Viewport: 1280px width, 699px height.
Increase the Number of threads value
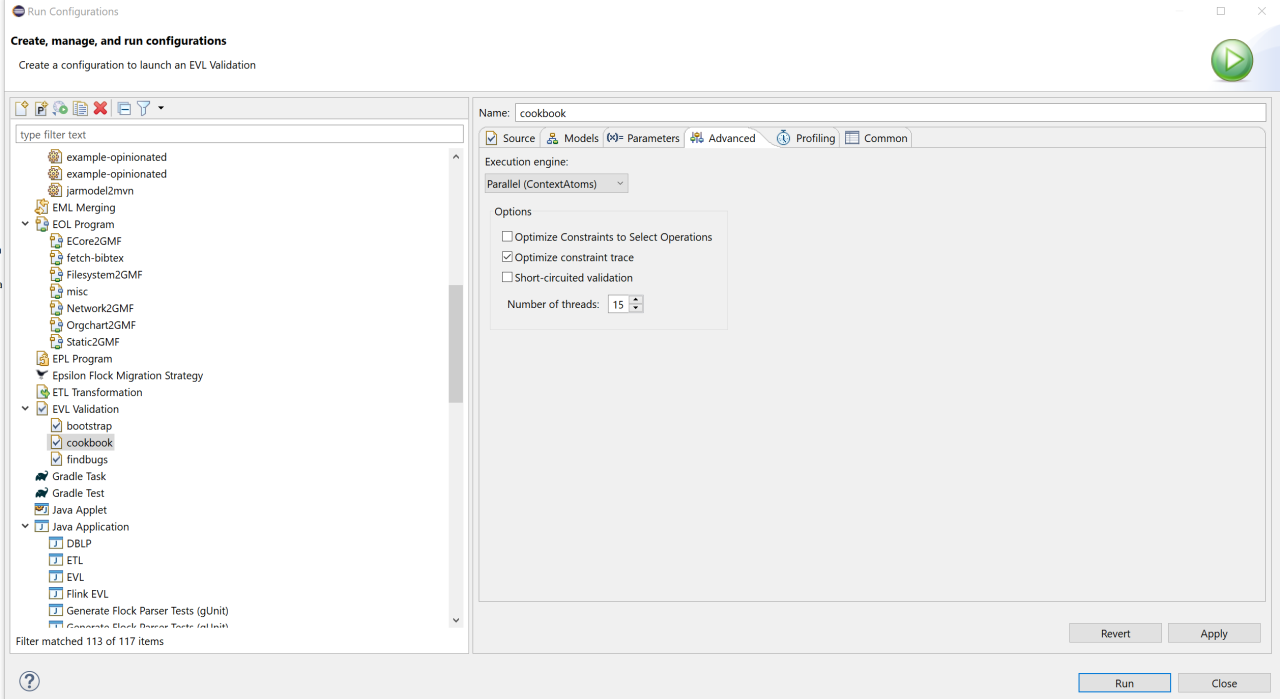[637, 300]
